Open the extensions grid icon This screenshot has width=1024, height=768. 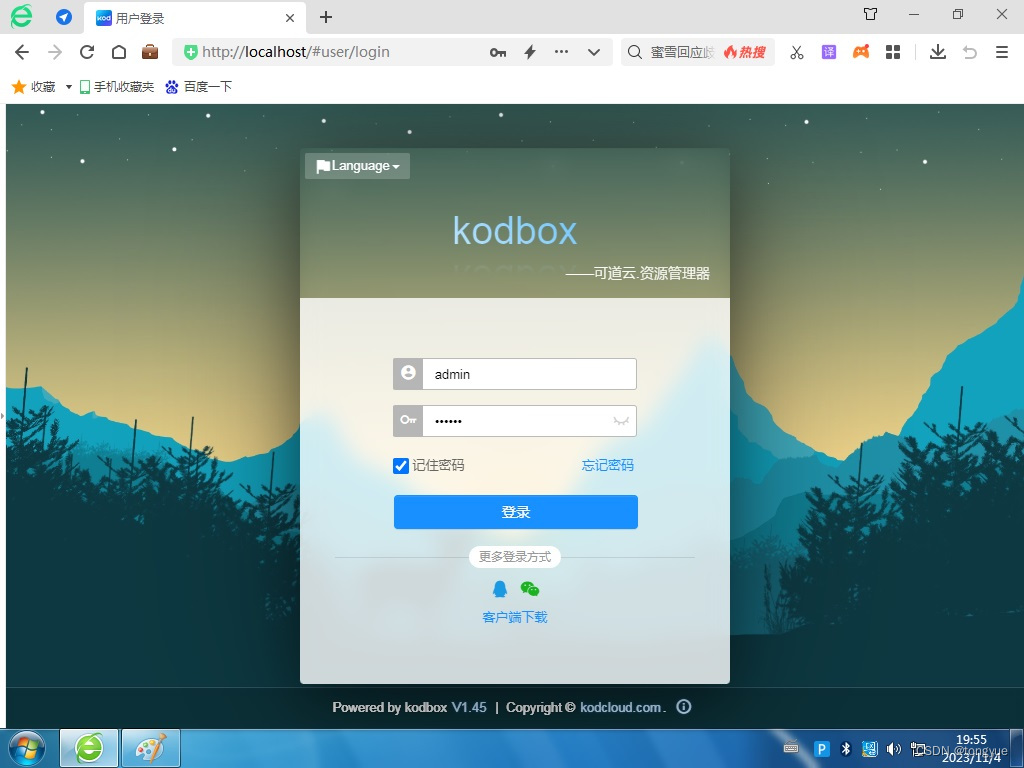tap(893, 52)
